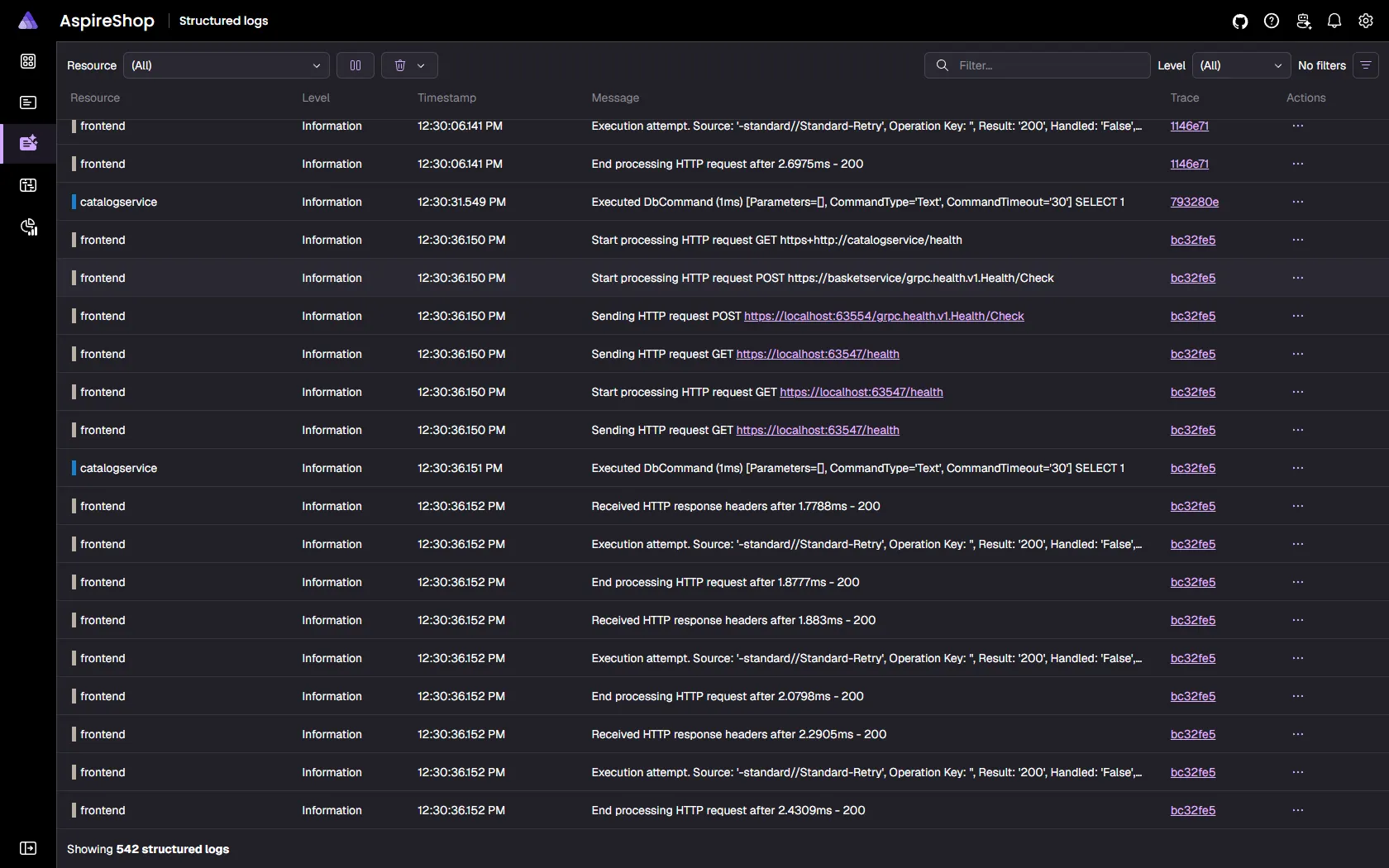Select the catalogservice row at 12:30:36.151 PM
Screen dimensions: 1389x868
723,468
